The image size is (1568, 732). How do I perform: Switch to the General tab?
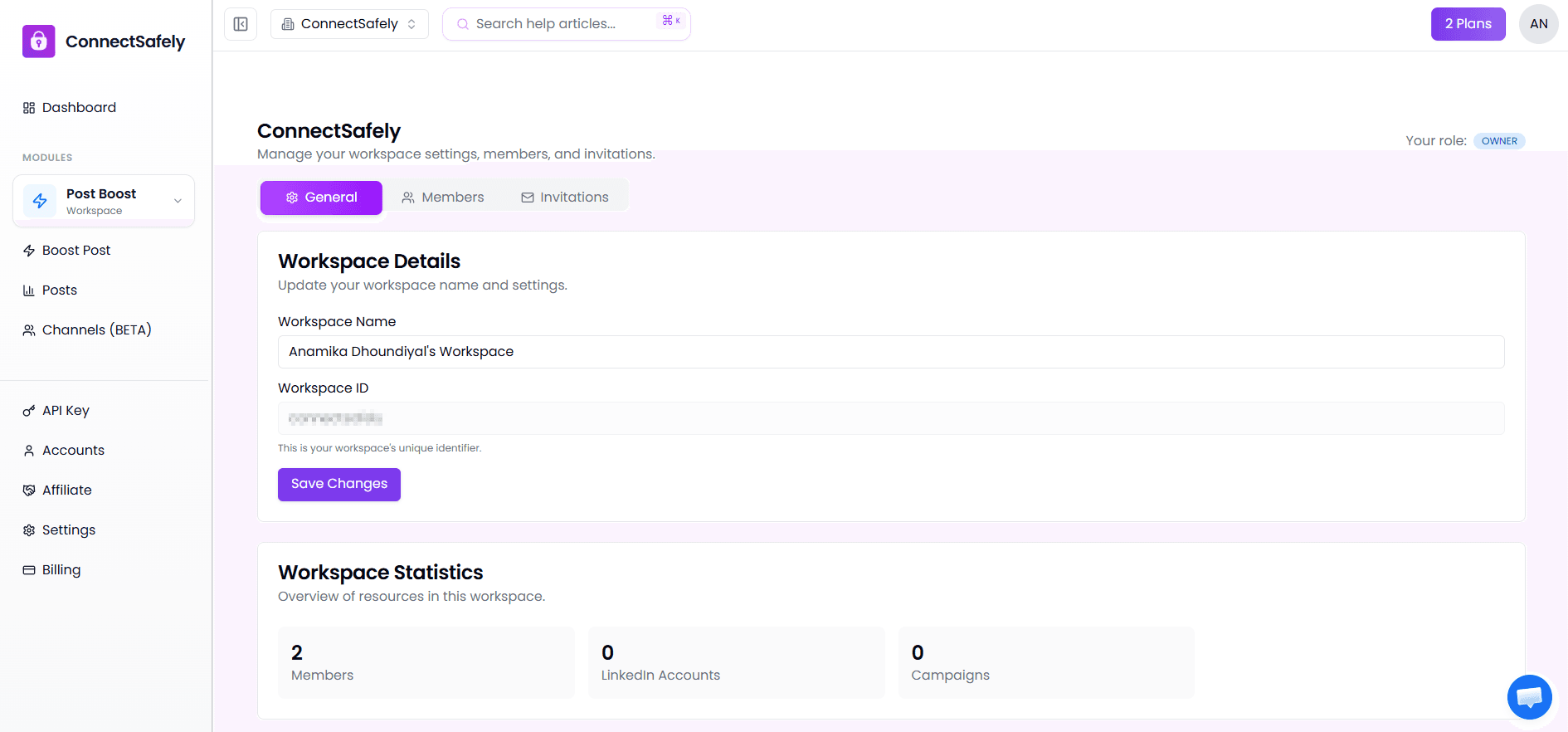321,198
